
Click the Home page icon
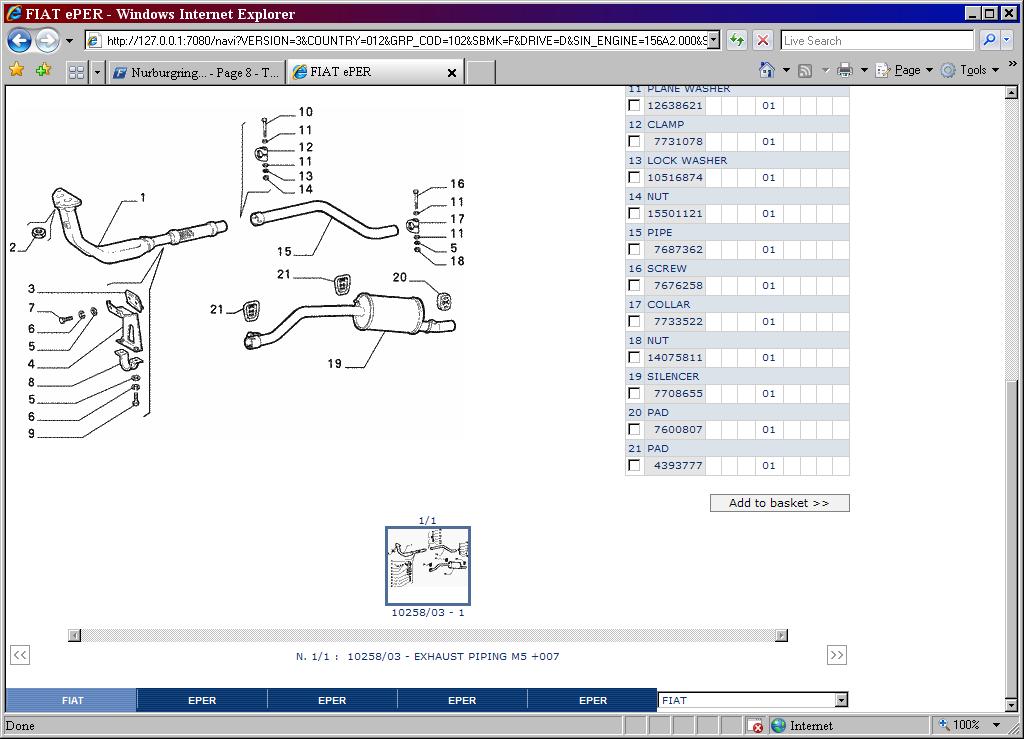pos(767,70)
